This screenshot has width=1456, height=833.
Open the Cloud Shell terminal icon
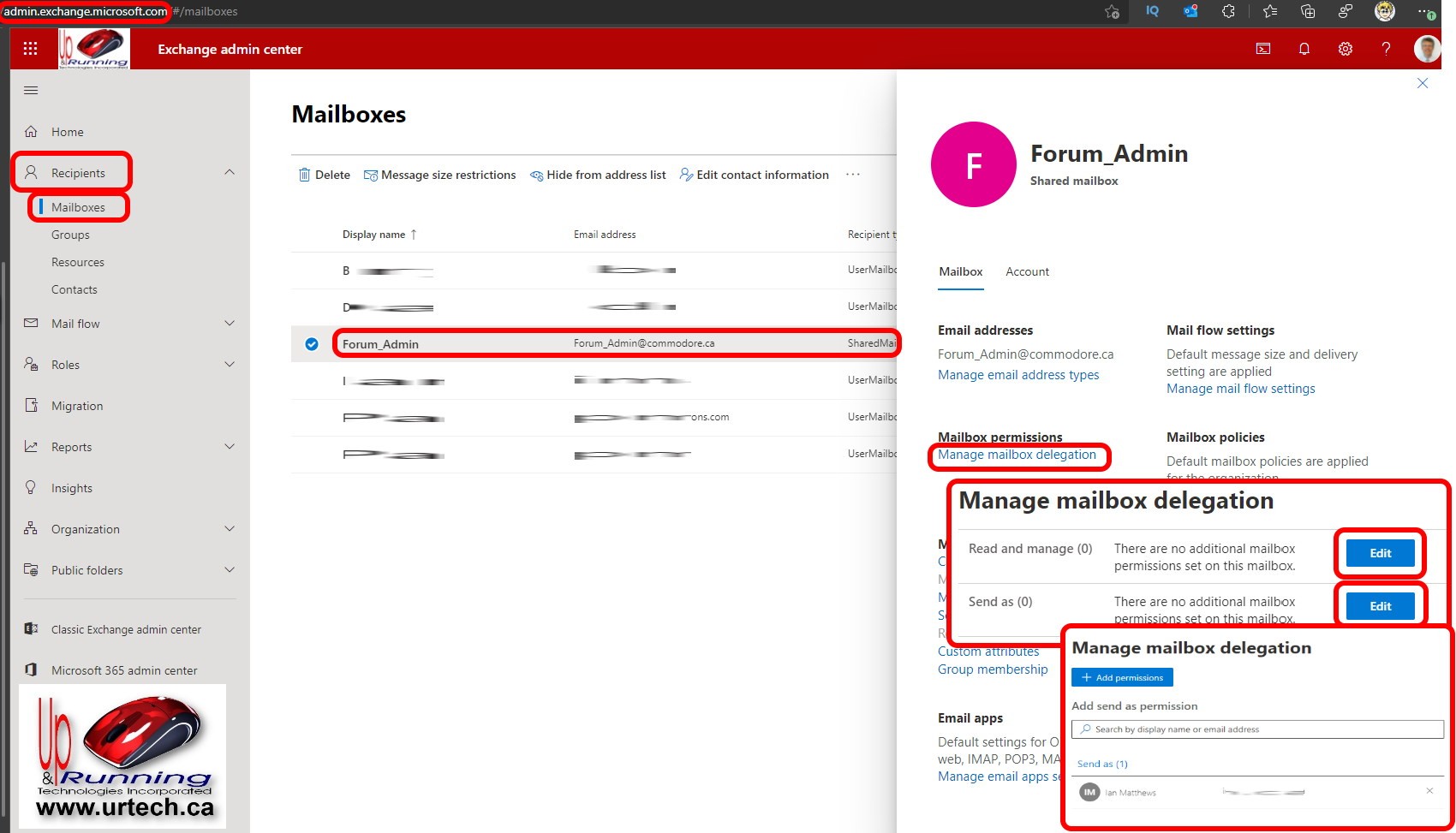pyautogui.click(x=1263, y=49)
